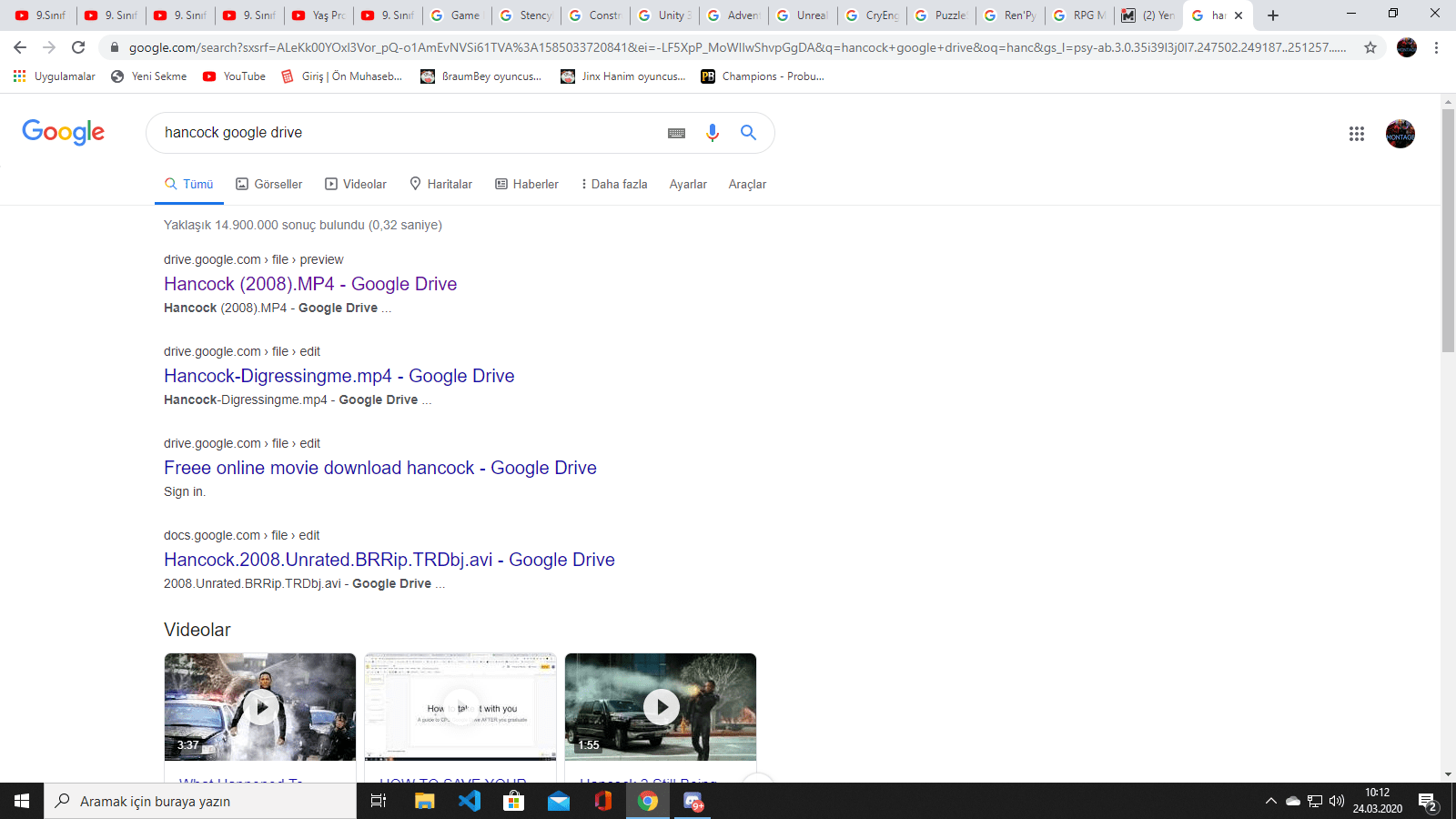Open the clock and date in taskbar
Viewport: 1456px width, 819px height.
click(x=1377, y=801)
